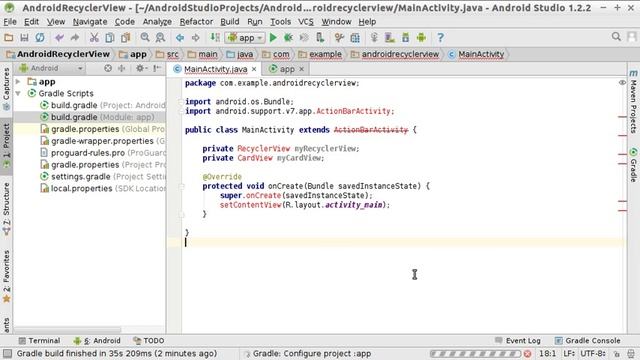The height and width of the screenshot is (360, 640).
Task: Click the Copy toolbar icon
Action: point(110,38)
